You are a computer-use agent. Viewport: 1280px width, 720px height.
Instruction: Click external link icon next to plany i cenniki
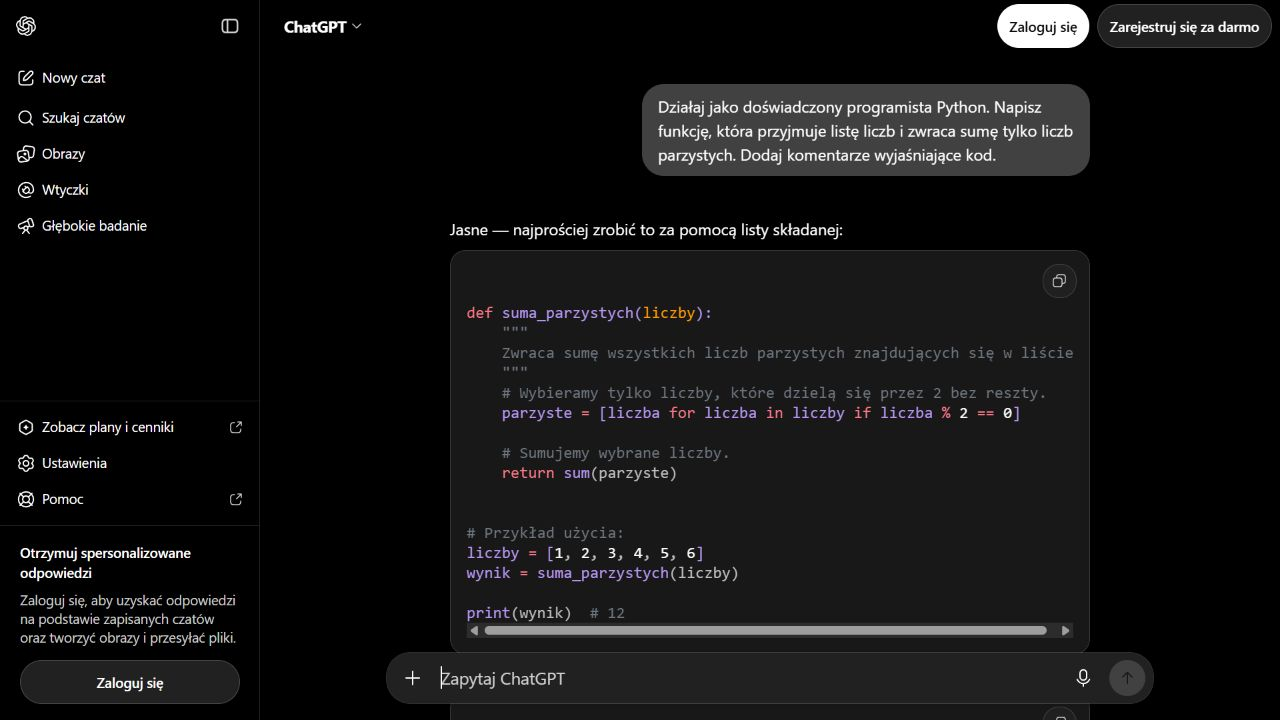click(236, 427)
